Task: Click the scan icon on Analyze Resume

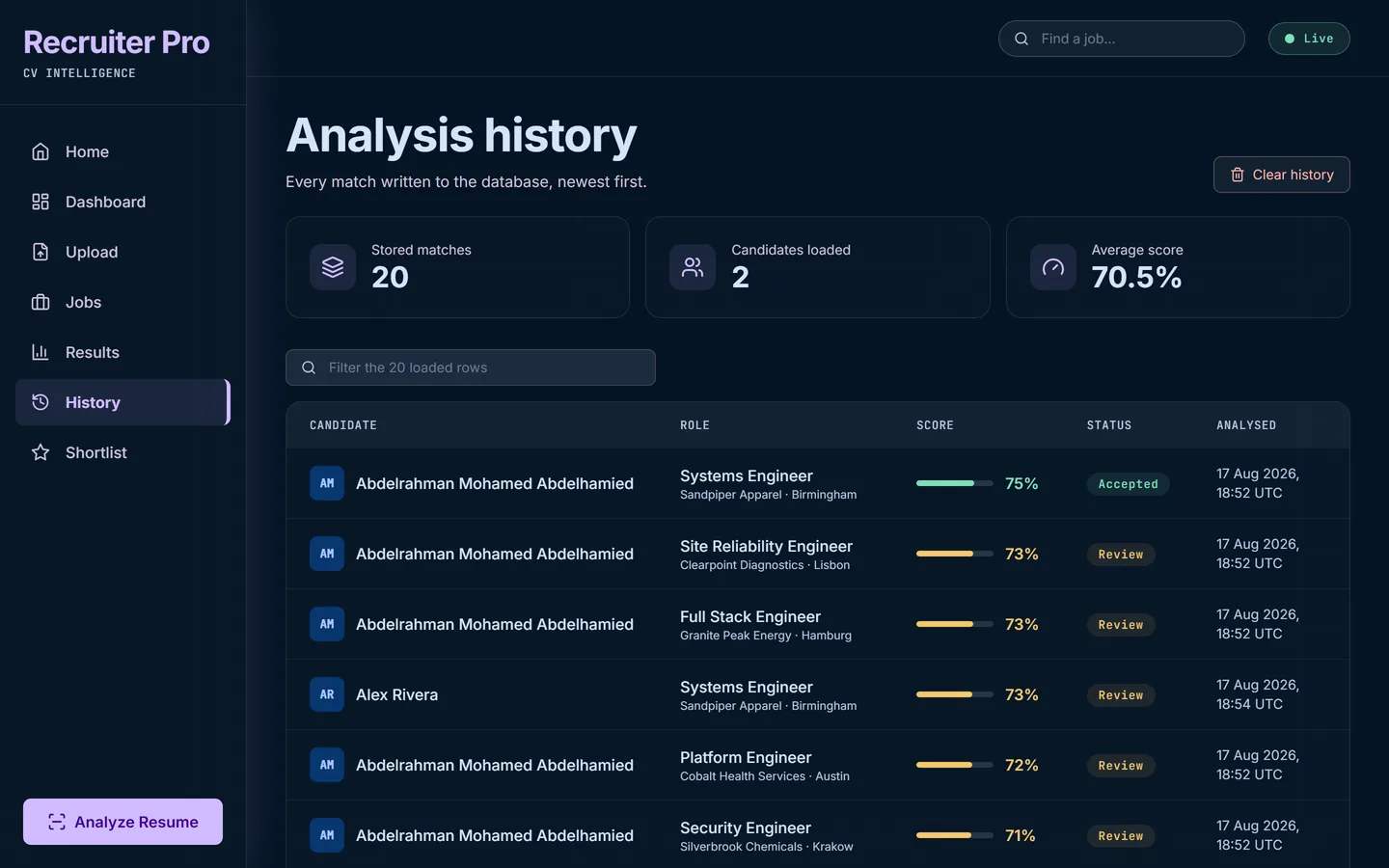Action: pos(57,822)
